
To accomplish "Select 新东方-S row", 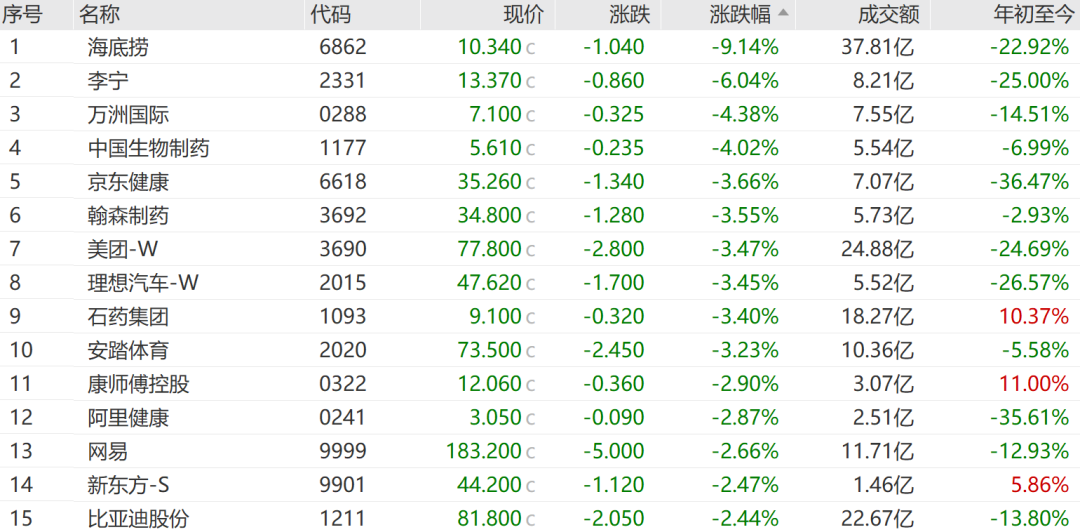I will 540,486.
